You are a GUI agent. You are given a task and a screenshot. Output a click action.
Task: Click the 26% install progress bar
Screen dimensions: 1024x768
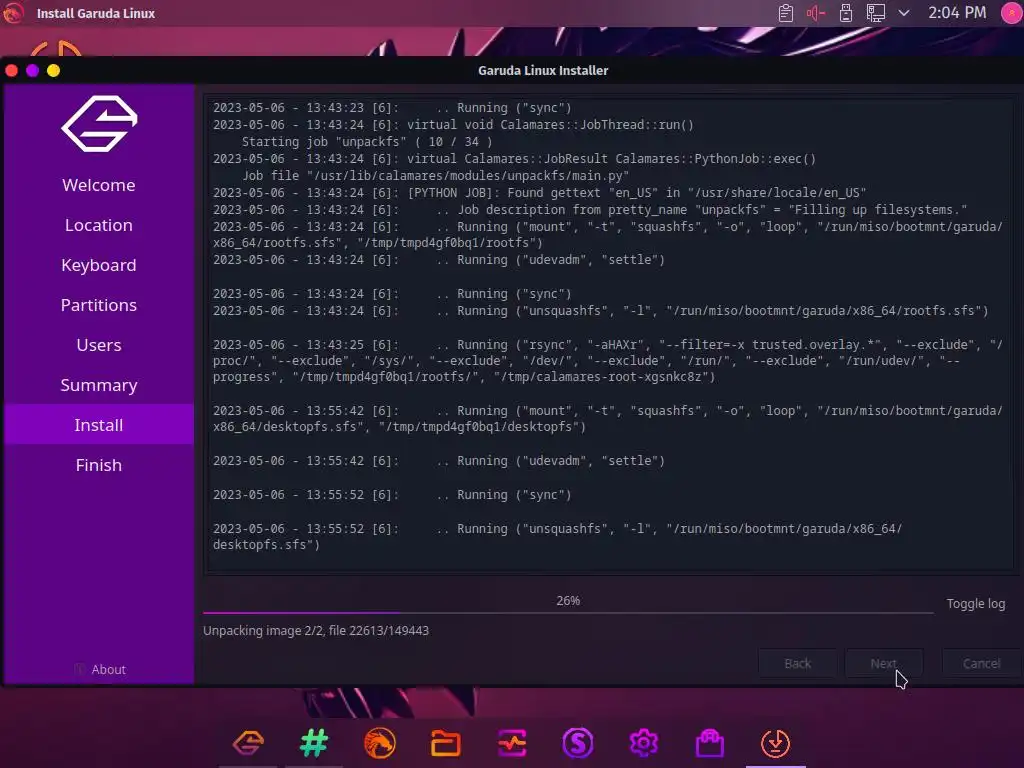pyautogui.click(x=568, y=612)
